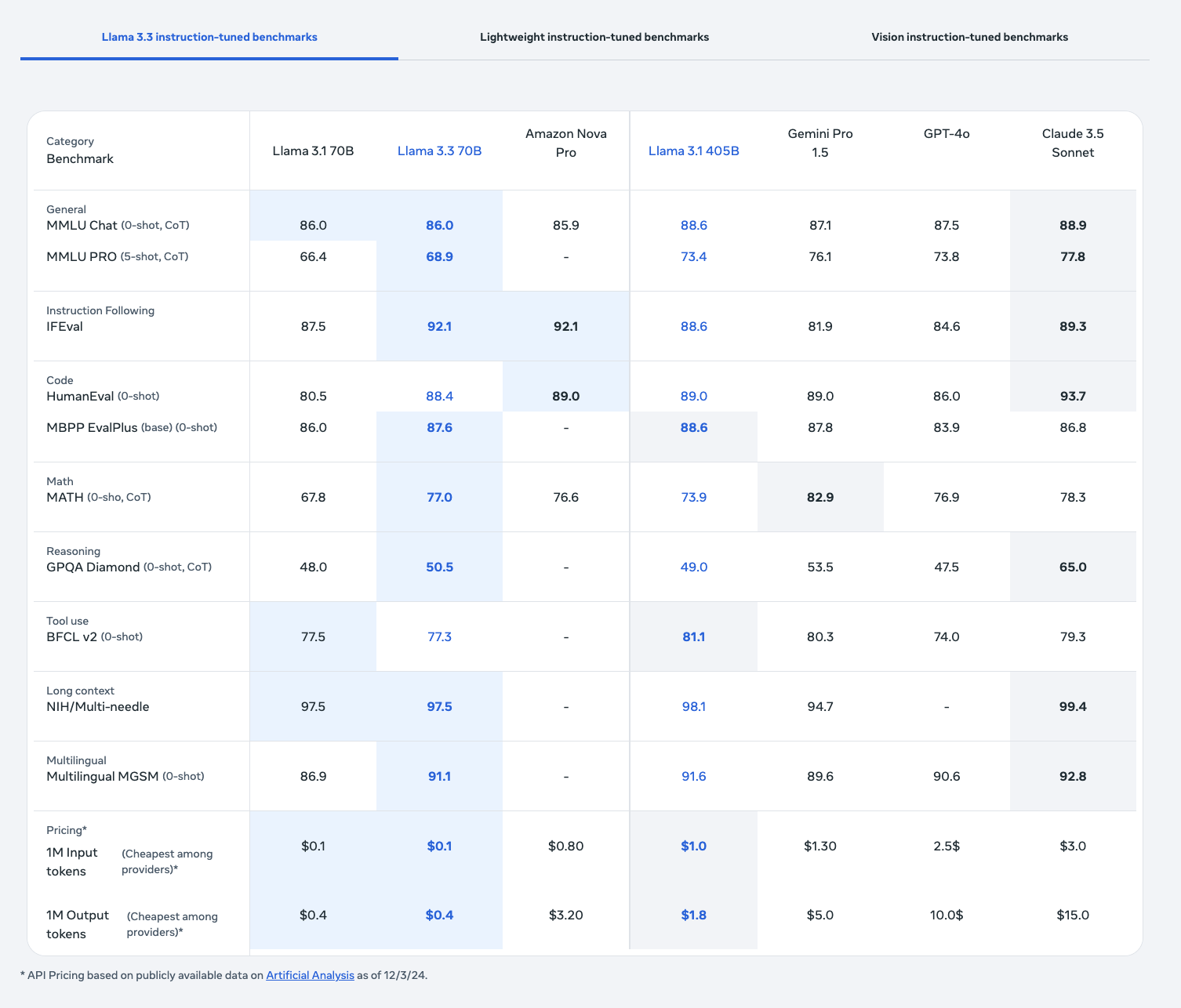Click Llama 3.1 405B BFCL score 81.1

[693, 636]
